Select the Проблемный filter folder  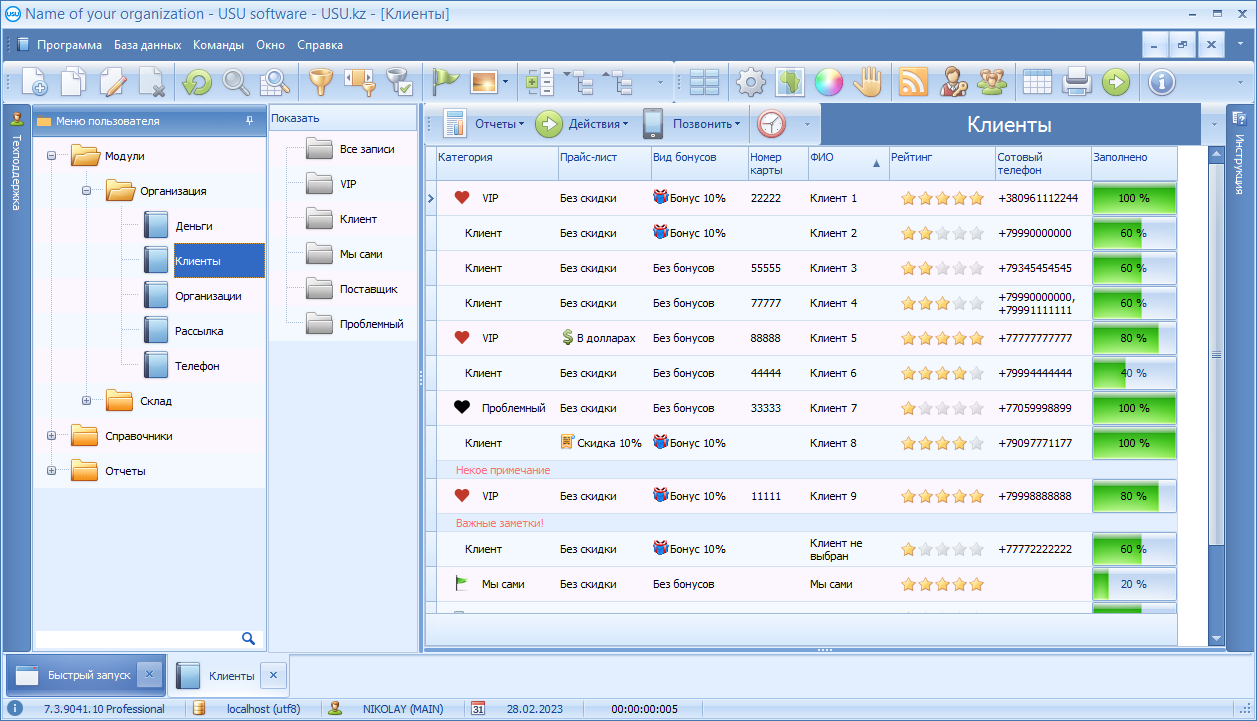371,324
